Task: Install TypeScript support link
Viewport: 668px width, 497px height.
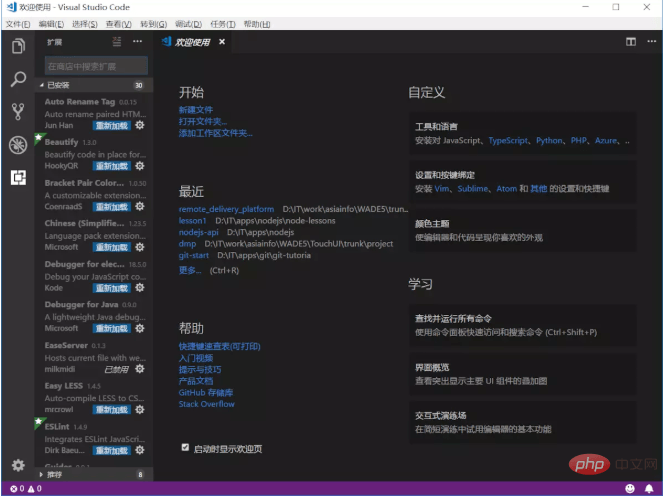Action: click(x=508, y=141)
